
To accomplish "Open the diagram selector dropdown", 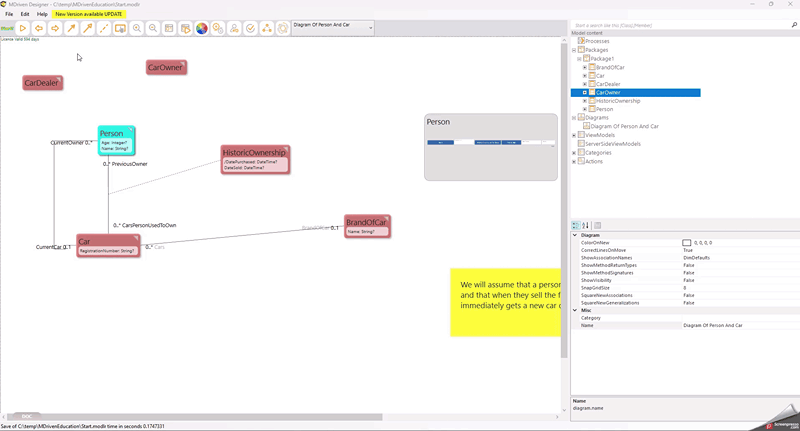I will click(x=370, y=28).
